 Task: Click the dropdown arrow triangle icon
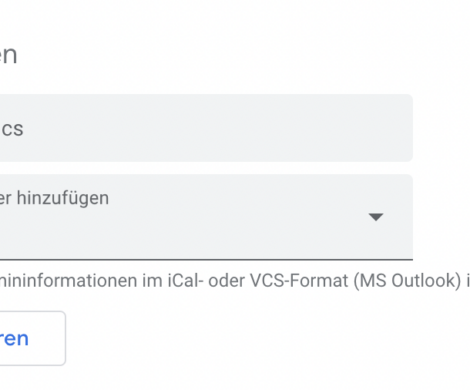pyautogui.click(x=376, y=217)
